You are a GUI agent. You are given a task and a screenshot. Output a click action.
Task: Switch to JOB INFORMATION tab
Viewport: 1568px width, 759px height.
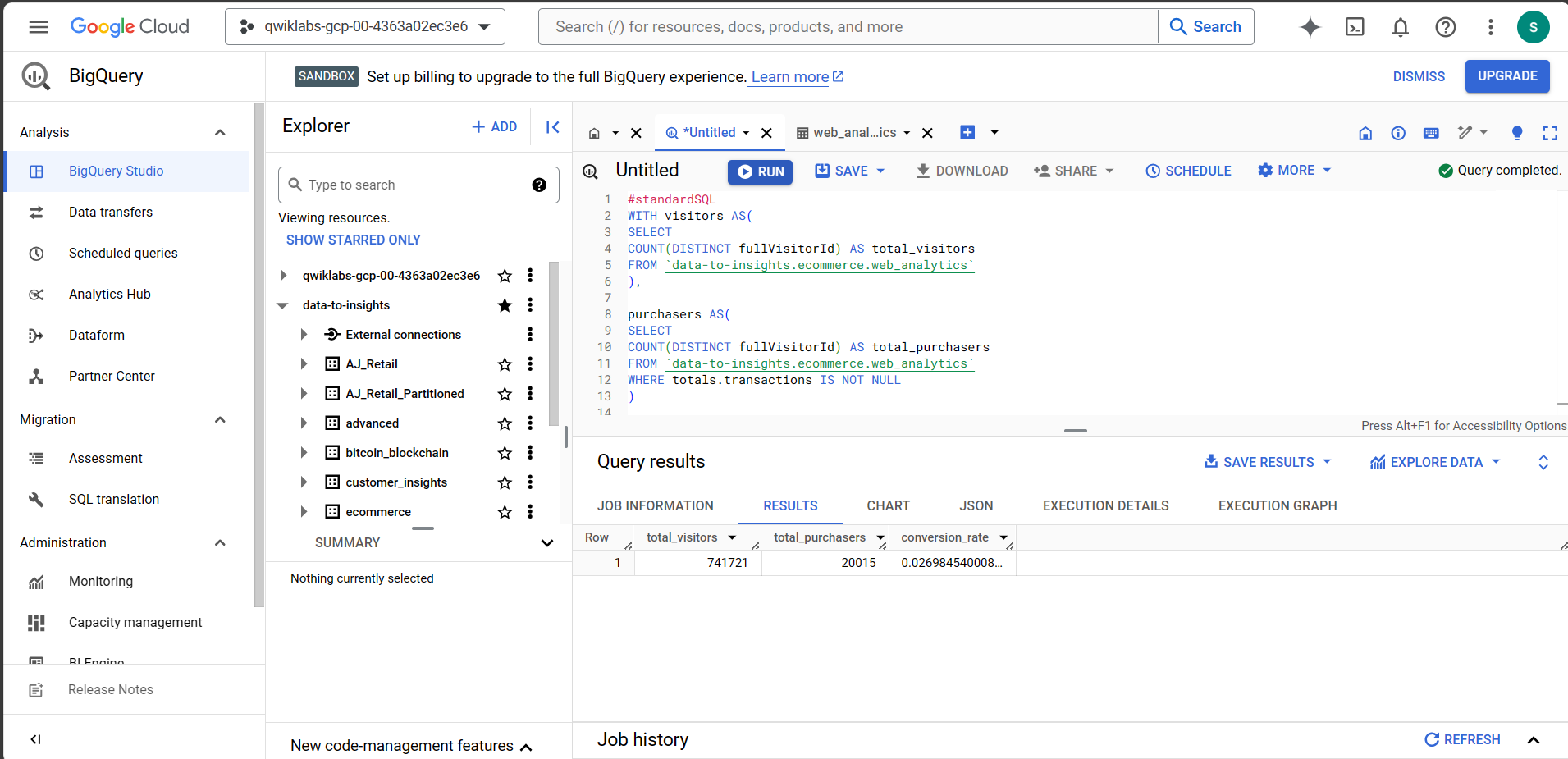pos(656,505)
